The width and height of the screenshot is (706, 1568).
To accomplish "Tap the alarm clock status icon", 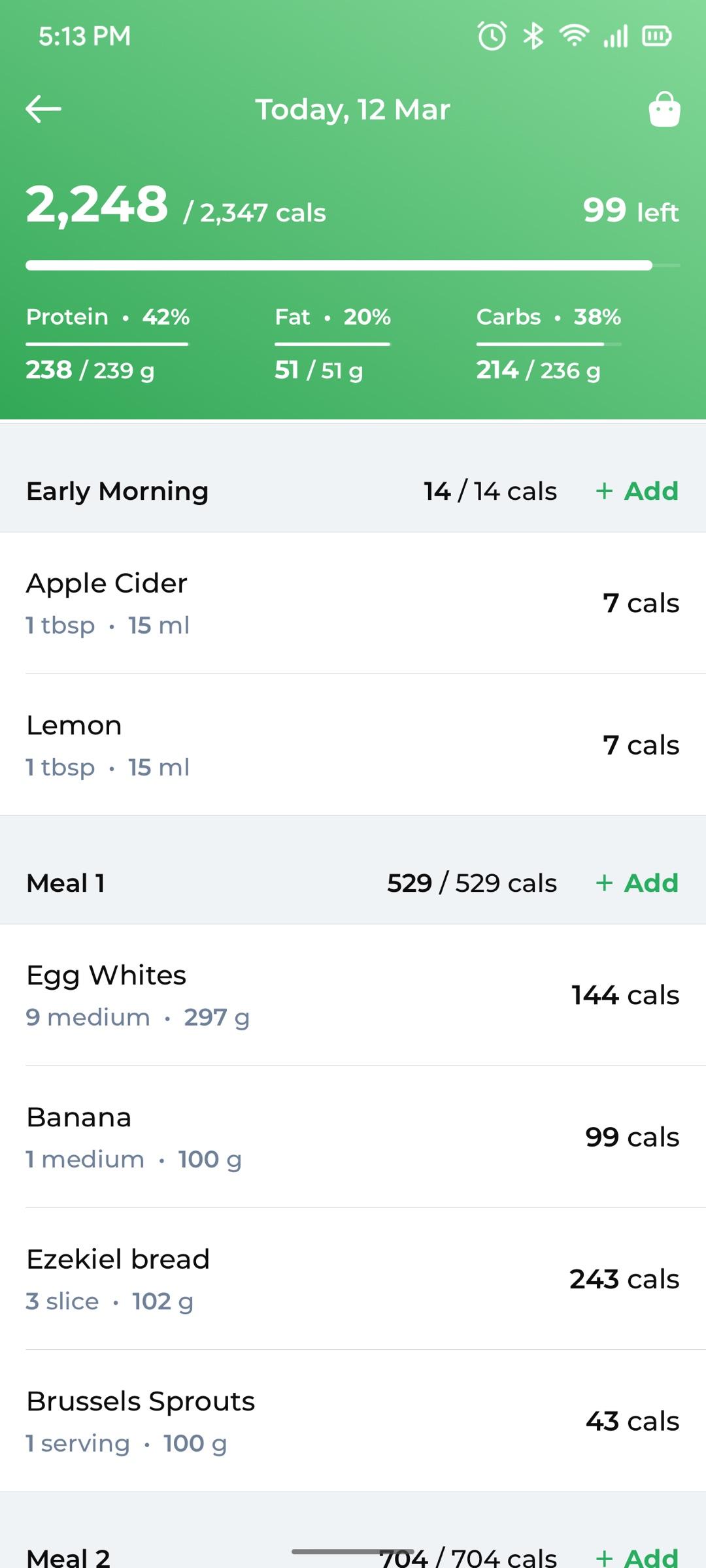I will [492, 36].
